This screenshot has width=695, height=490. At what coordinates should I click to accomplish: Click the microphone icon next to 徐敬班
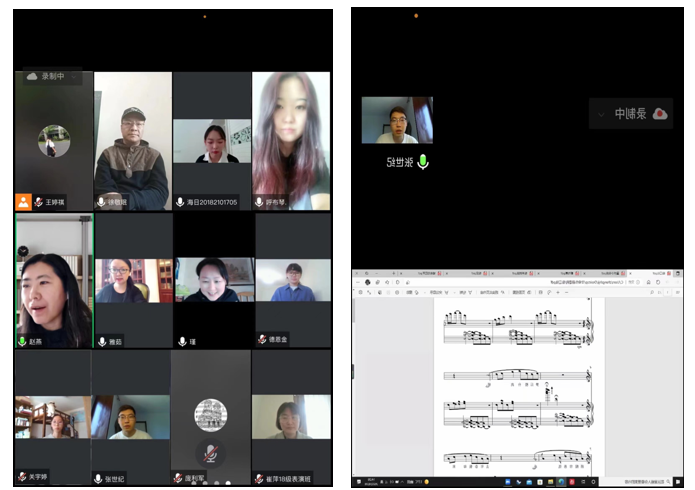click(x=101, y=201)
